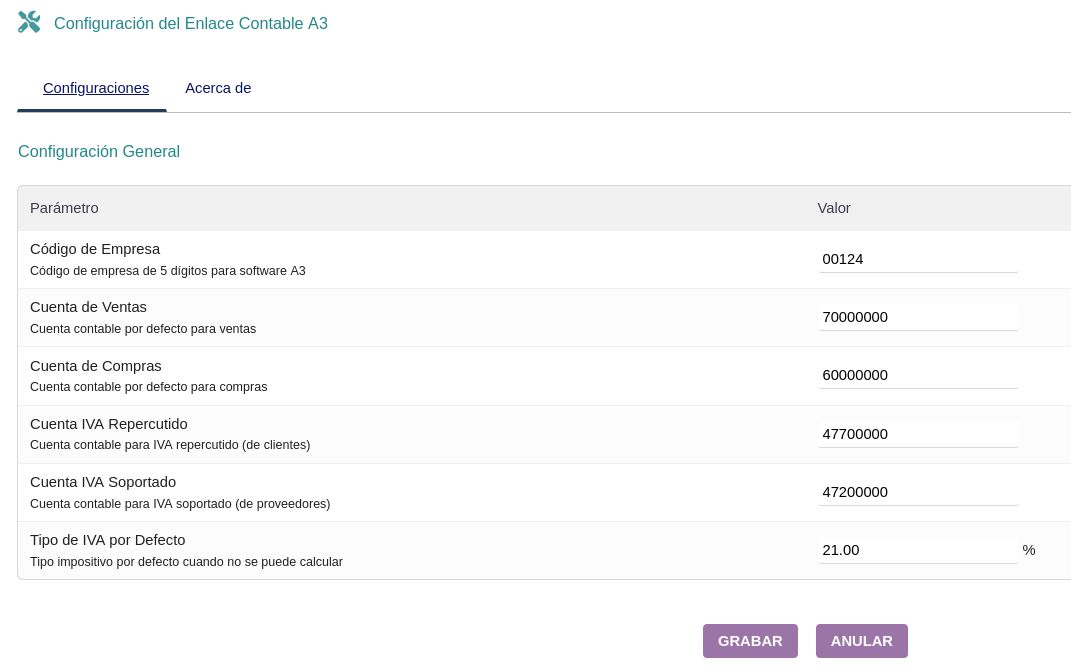Click the Cuenta de Ventas parameter label
Screen dimensions: 1071x669
88,307
